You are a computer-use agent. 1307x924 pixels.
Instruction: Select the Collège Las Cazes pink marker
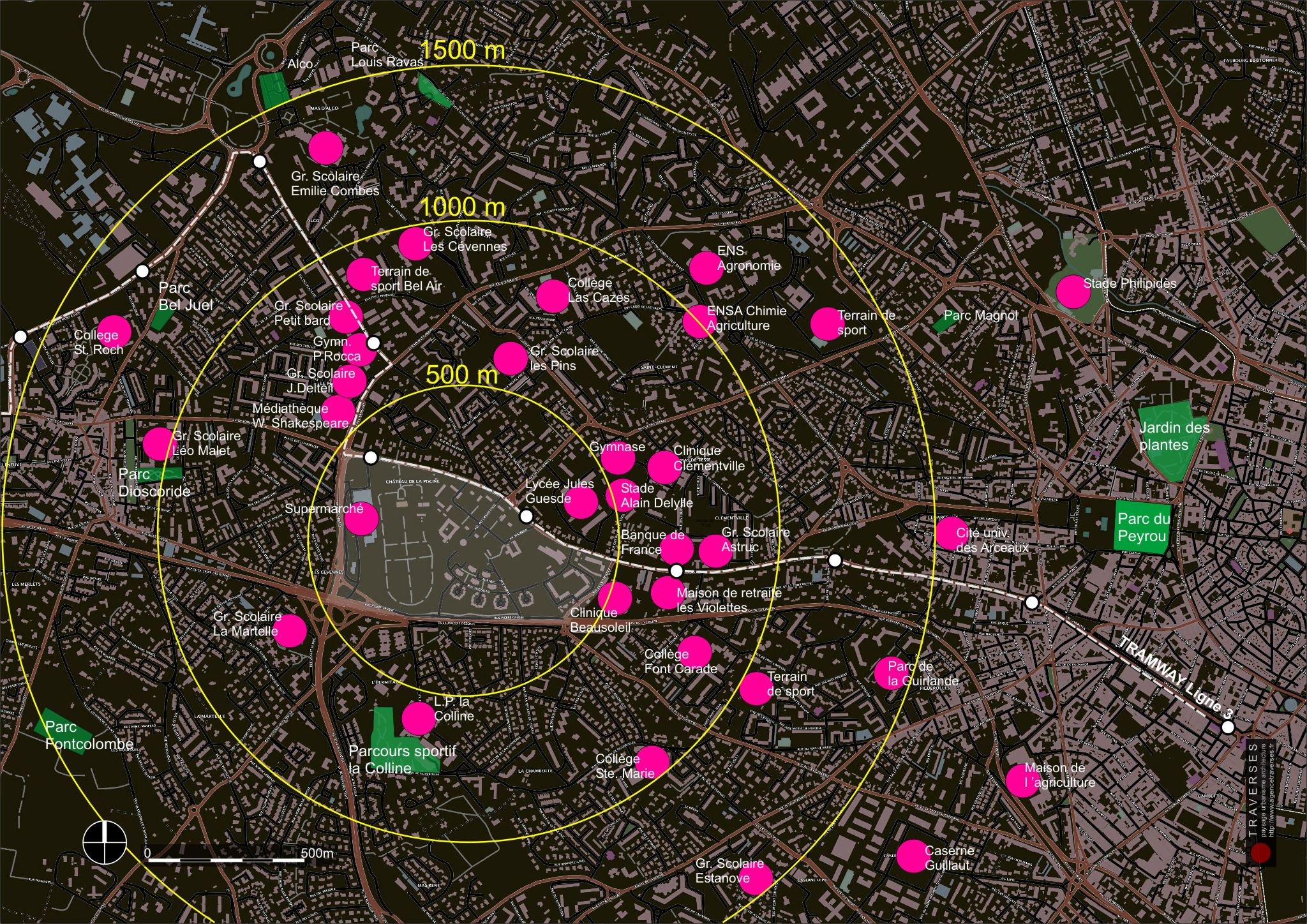tap(553, 295)
